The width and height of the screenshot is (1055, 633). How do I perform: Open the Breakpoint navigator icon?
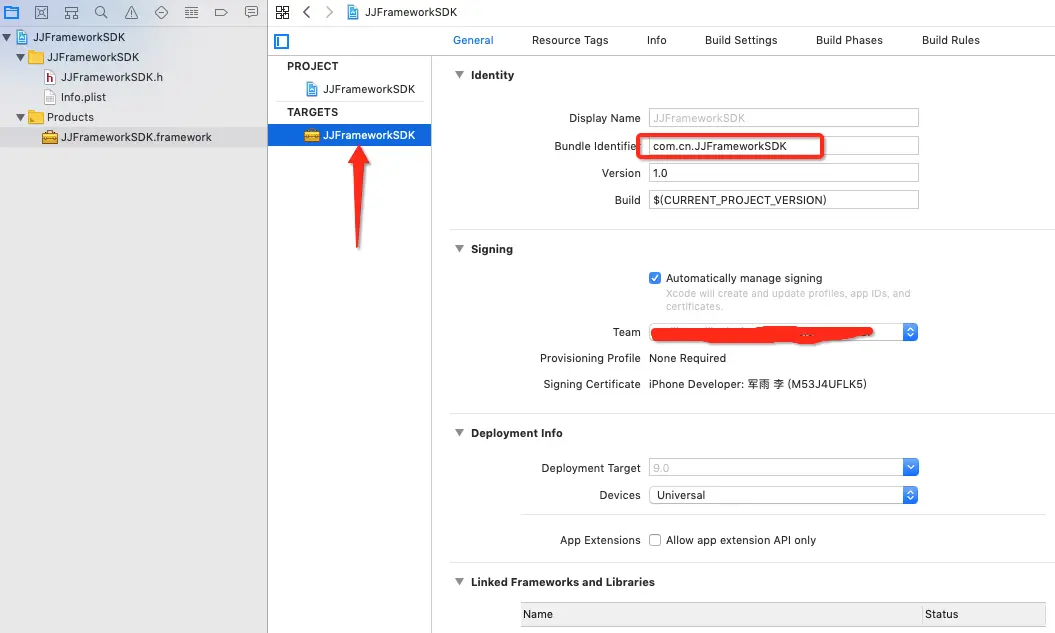[x=221, y=12]
